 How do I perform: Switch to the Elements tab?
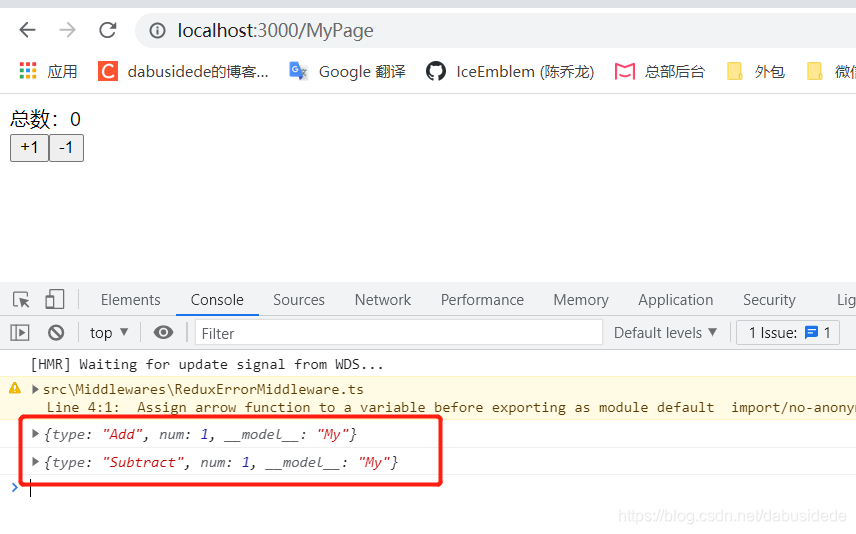tap(130, 300)
